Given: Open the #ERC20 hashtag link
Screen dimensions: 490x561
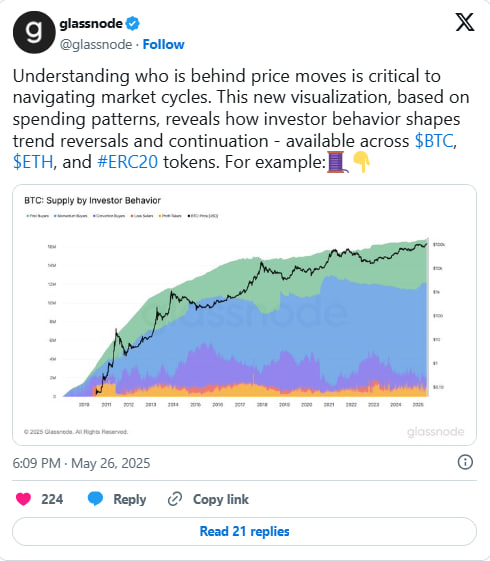Looking at the screenshot, I should [127, 162].
